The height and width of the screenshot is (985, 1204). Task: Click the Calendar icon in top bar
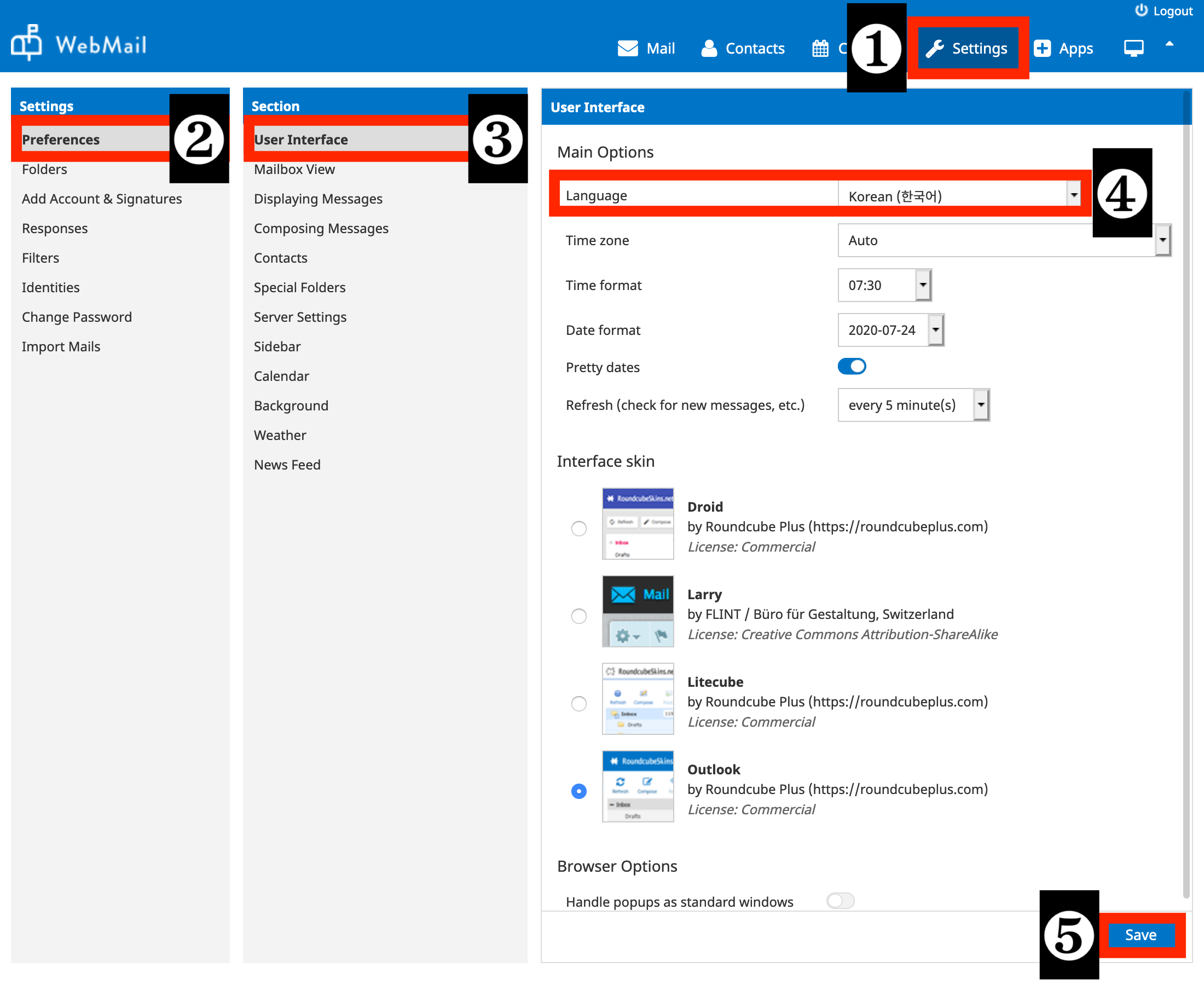820,48
